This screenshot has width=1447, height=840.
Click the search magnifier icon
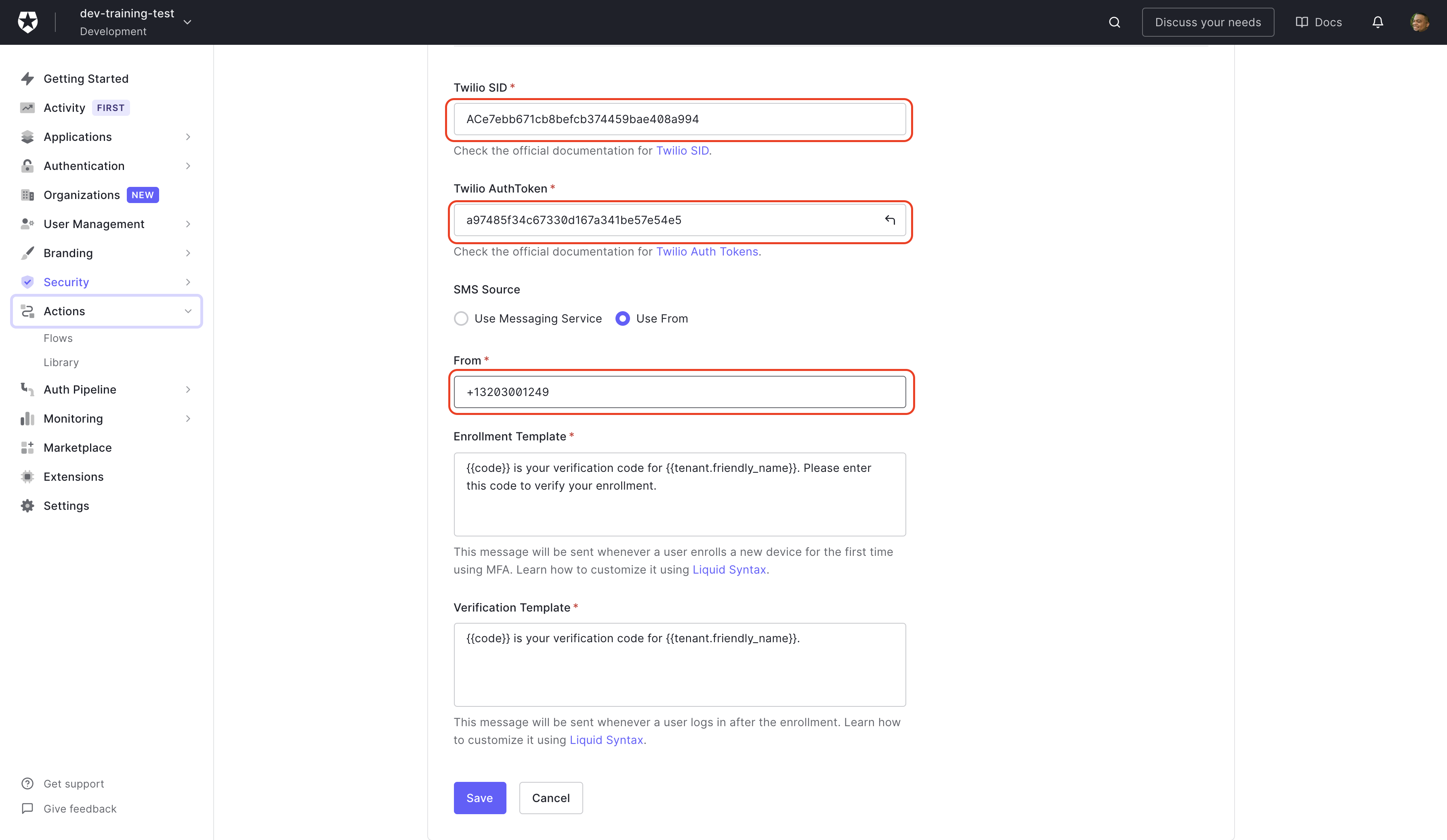pos(1114,22)
